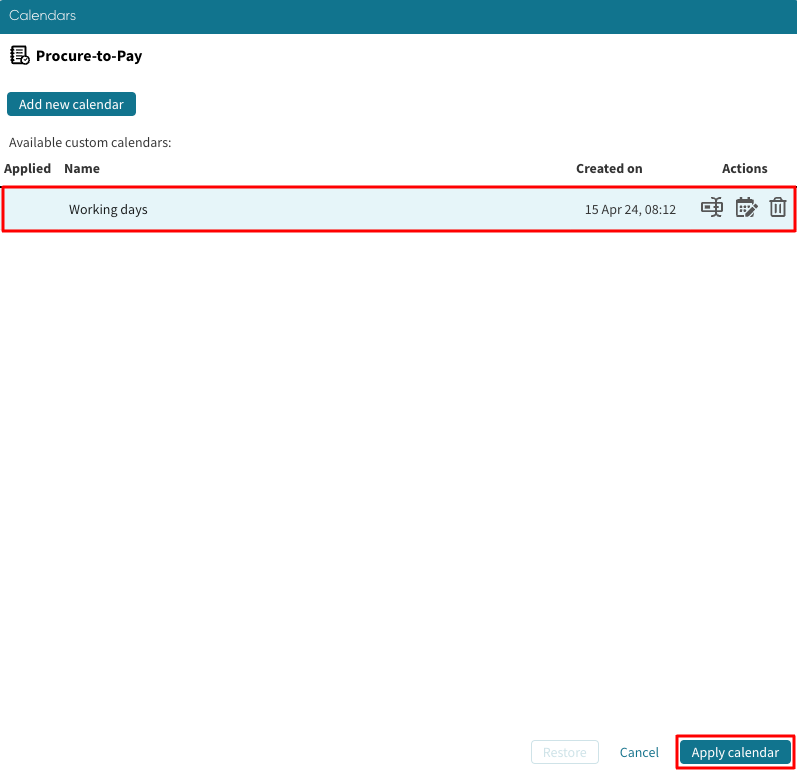The image size is (797, 772).
Task: Click the Applied column header
Action: (x=28, y=168)
